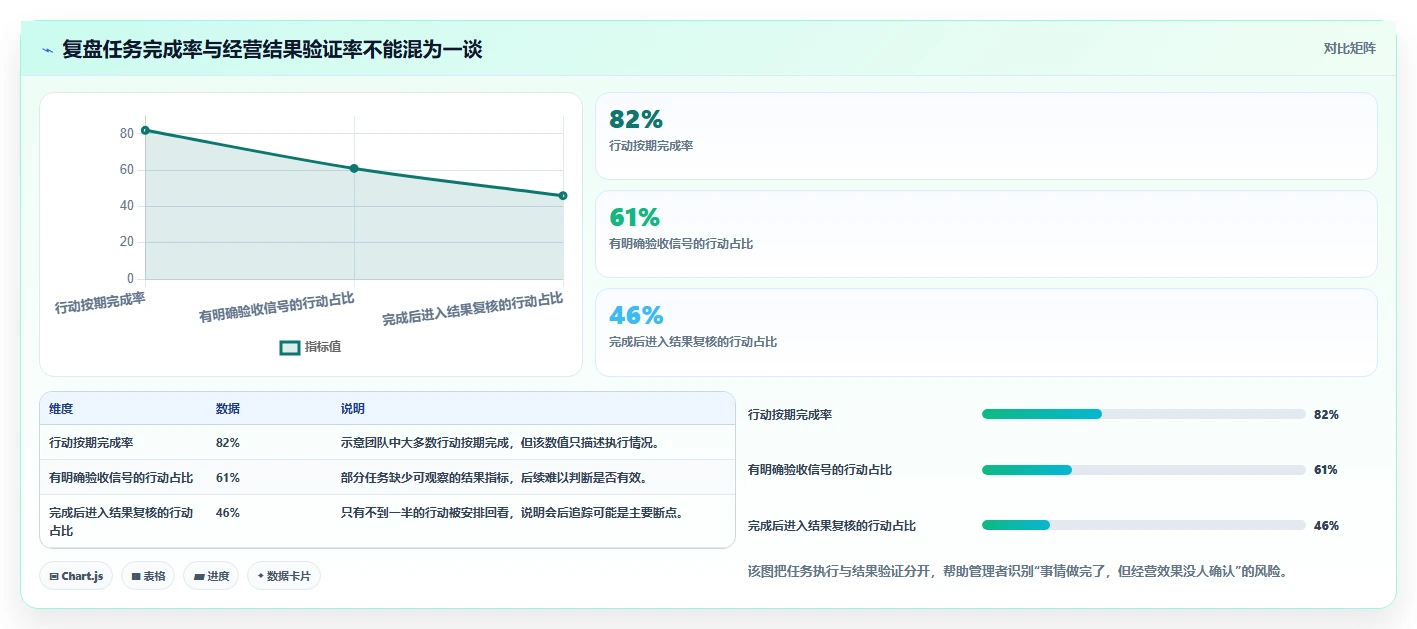Viewport: 1417px width, 629px height.
Task: Select the 表格 tag
Action: pos(148,576)
